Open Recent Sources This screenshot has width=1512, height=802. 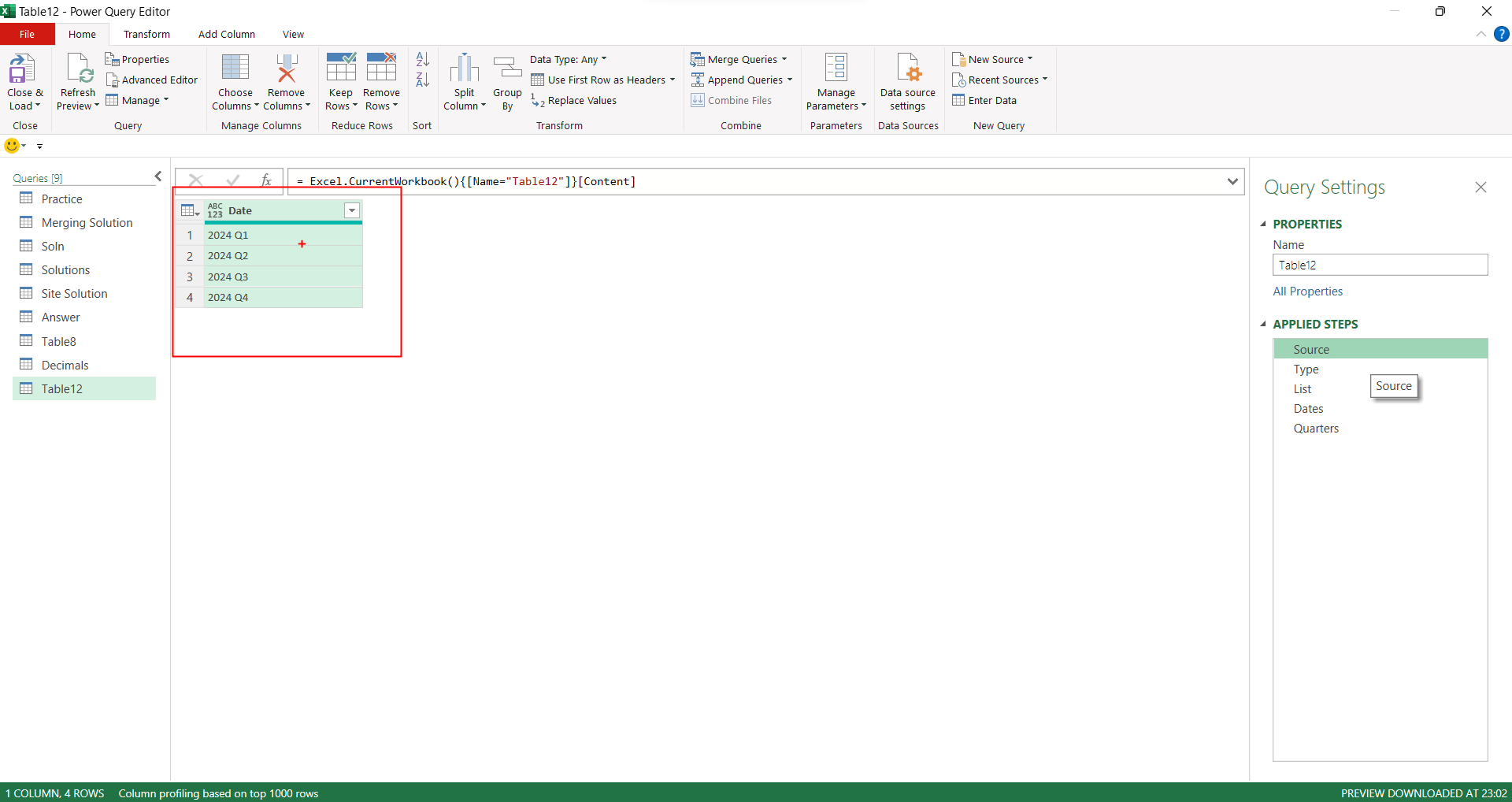tap(1000, 80)
